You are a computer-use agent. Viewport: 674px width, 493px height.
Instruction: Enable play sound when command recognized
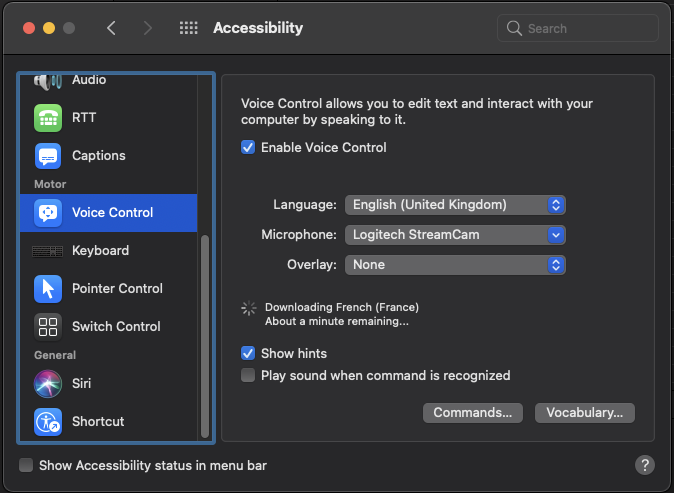click(x=248, y=376)
